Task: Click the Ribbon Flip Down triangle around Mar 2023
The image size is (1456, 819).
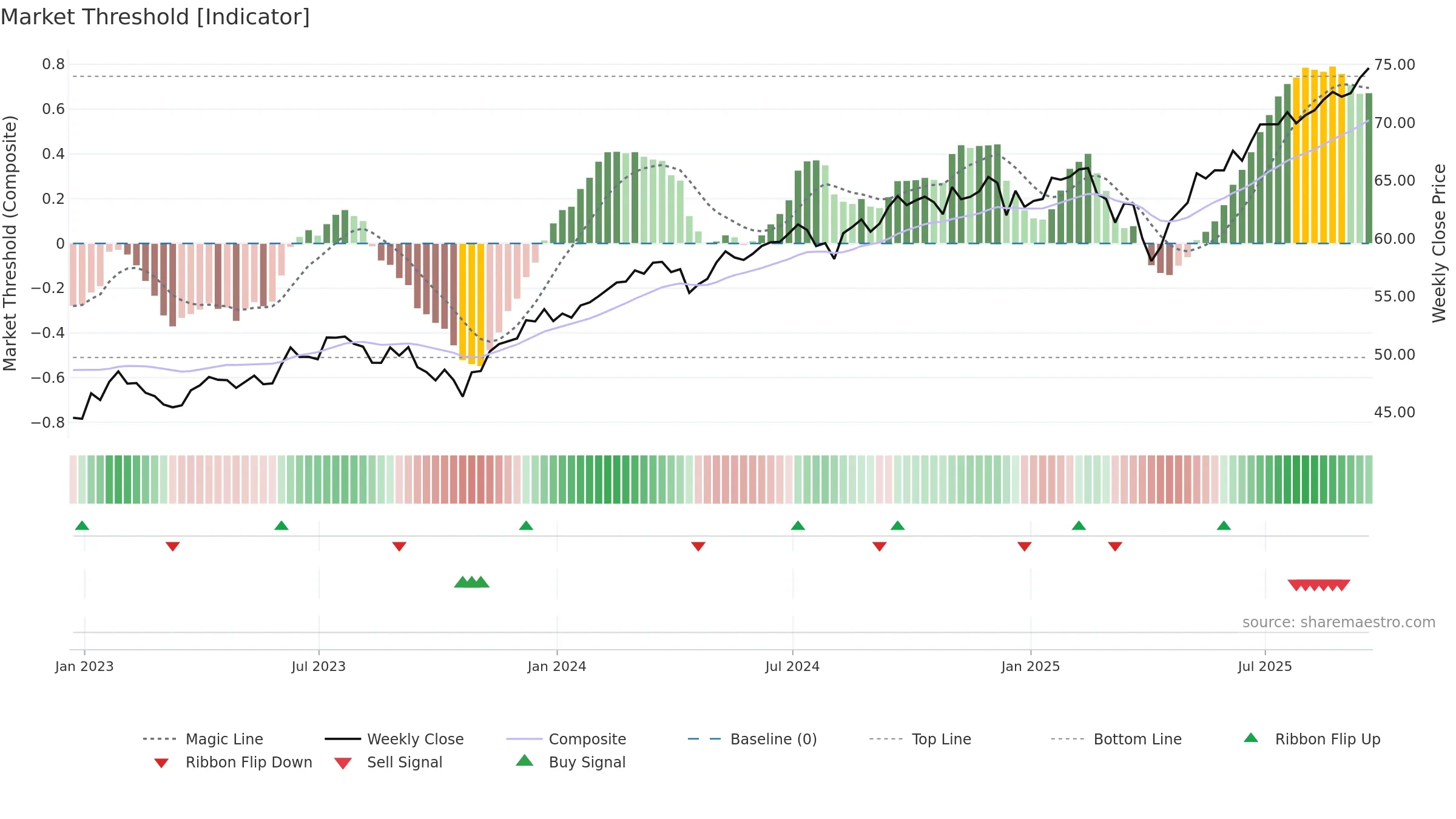Action: tap(173, 546)
